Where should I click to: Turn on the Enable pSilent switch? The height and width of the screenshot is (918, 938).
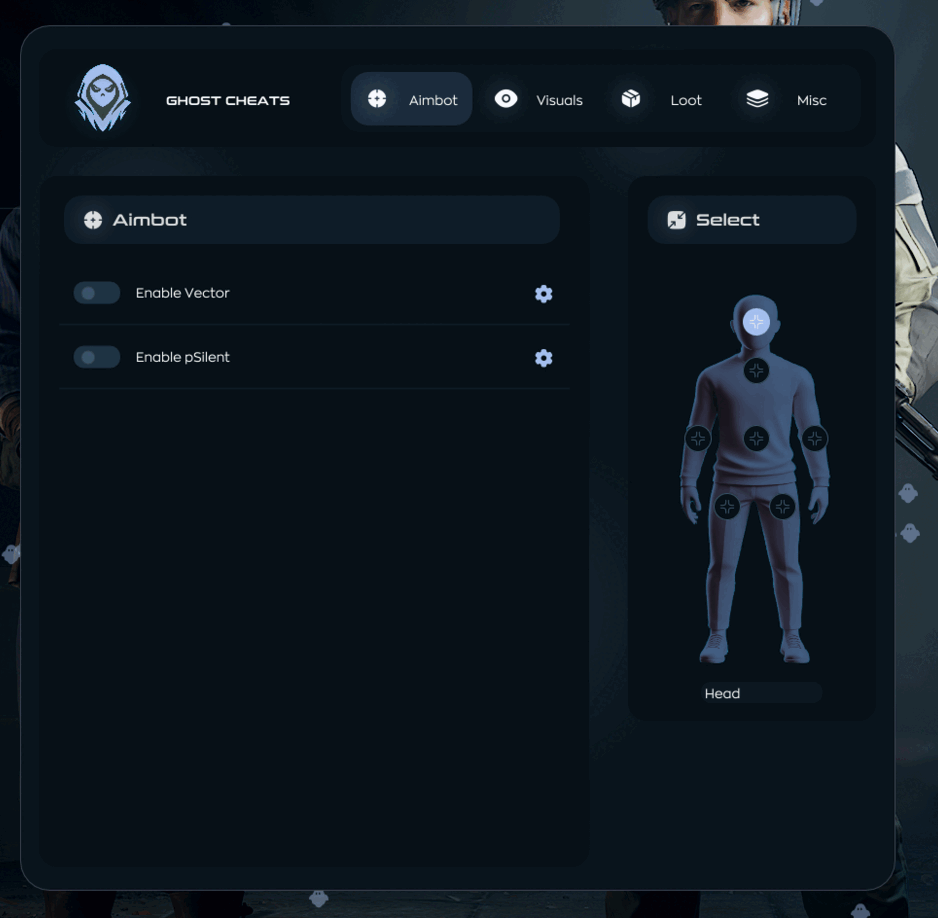click(97, 357)
